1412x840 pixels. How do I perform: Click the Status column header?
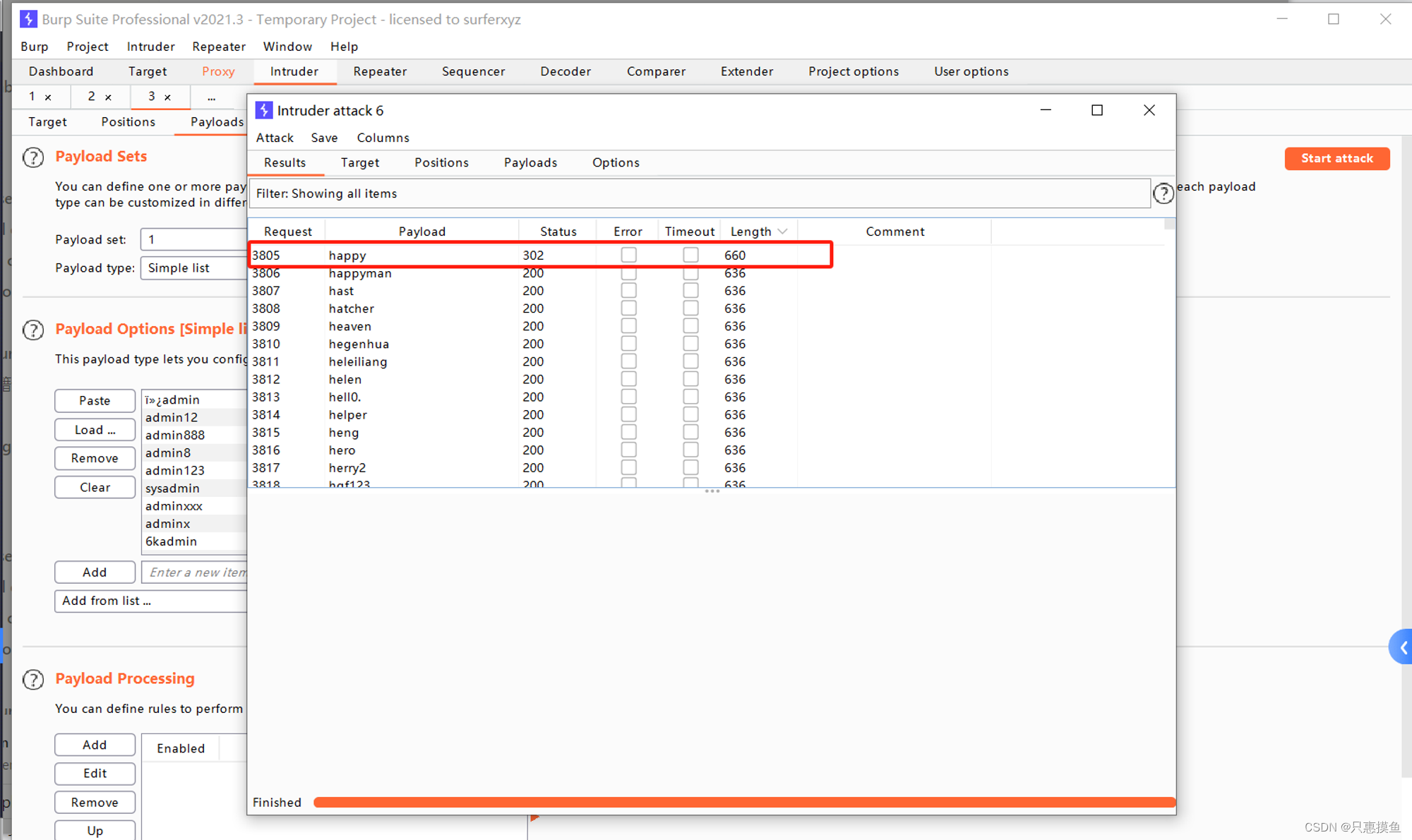pyautogui.click(x=558, y=232)
